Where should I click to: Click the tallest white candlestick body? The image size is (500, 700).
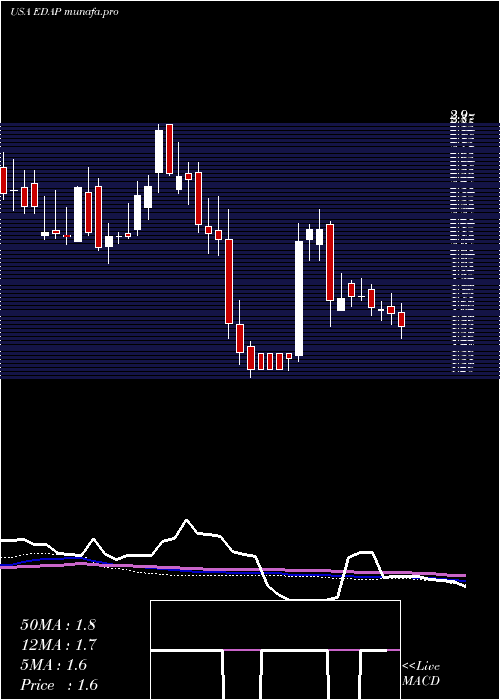click(299, 298)
